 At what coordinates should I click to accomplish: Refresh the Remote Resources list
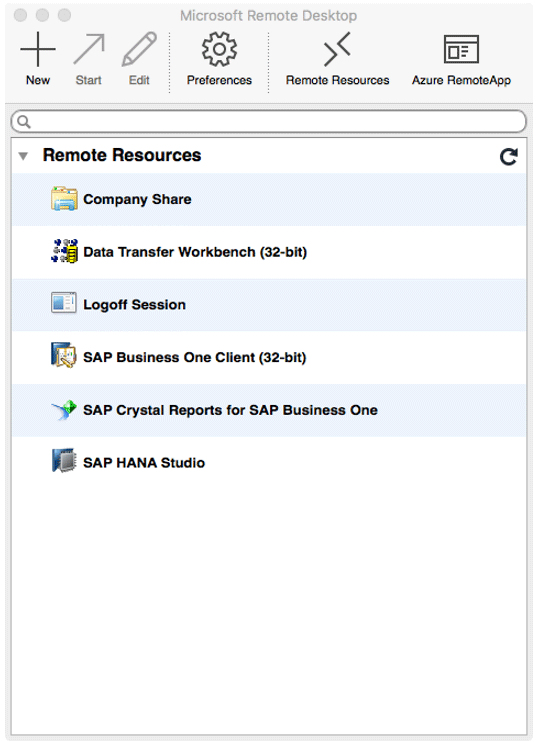tap(509, 157)
